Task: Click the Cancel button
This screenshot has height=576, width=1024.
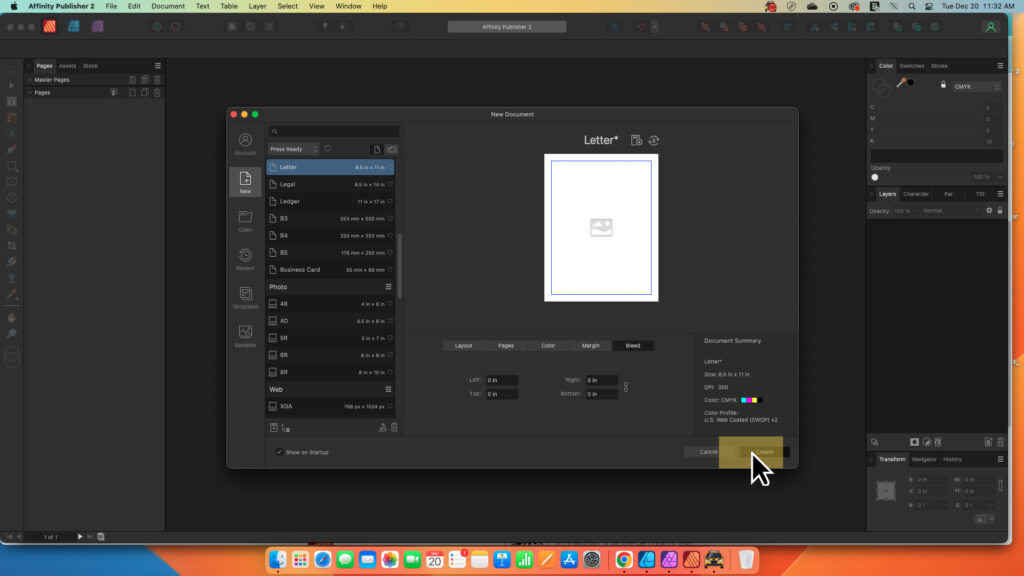Action: [x=709, y=452]
